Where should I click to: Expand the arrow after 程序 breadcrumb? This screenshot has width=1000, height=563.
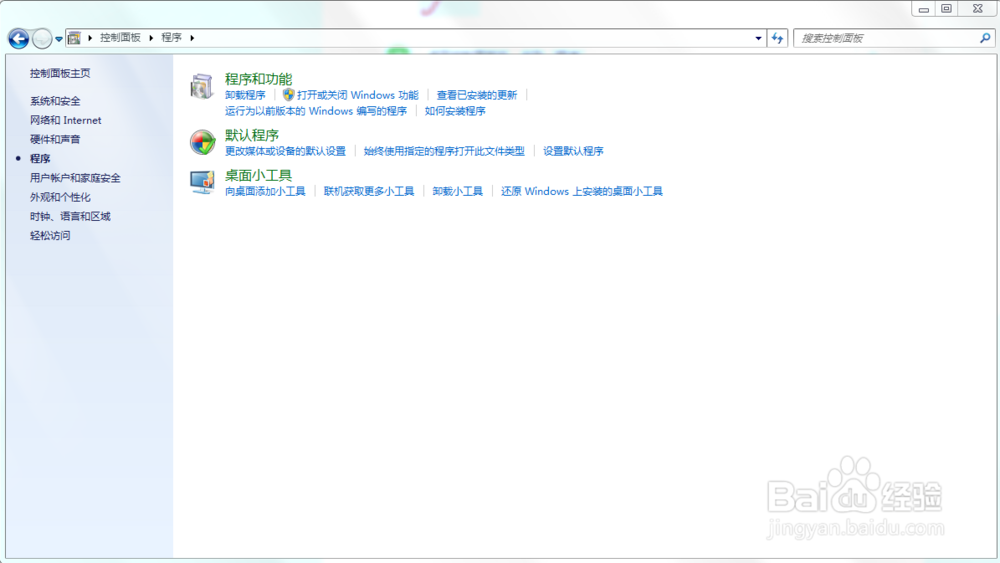[x=192, y=38]
